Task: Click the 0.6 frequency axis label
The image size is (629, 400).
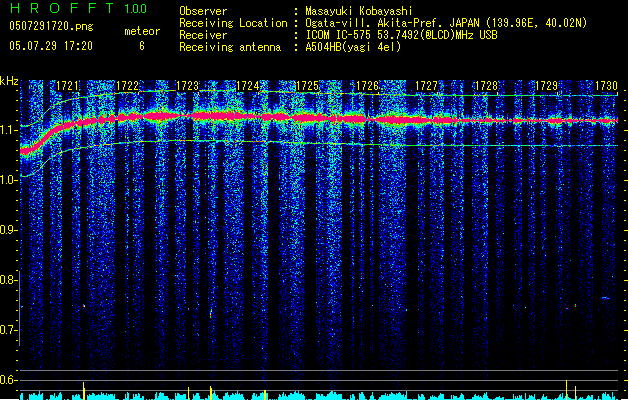Action: [8, 380]
